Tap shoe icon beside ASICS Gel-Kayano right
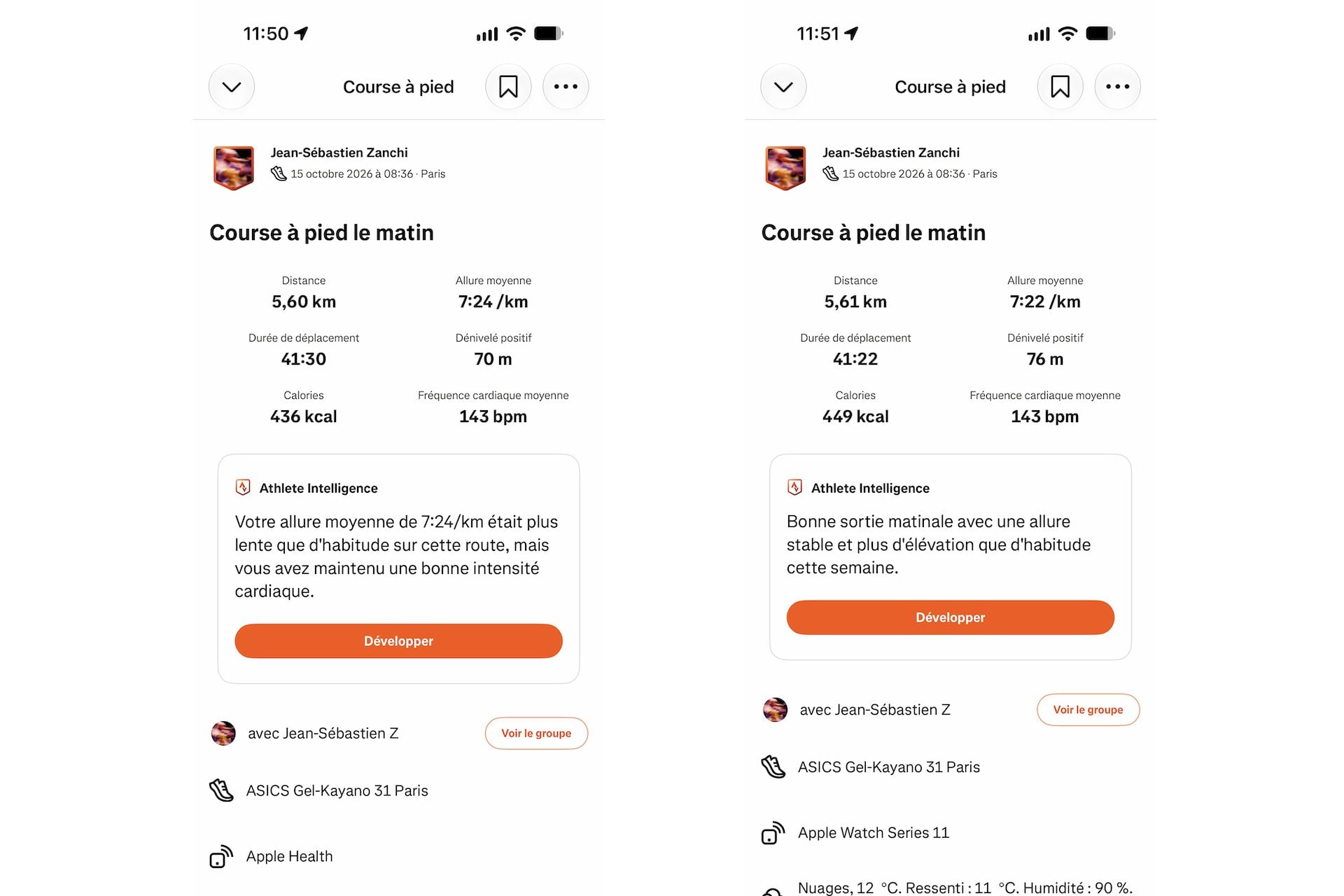 [773, 766]
